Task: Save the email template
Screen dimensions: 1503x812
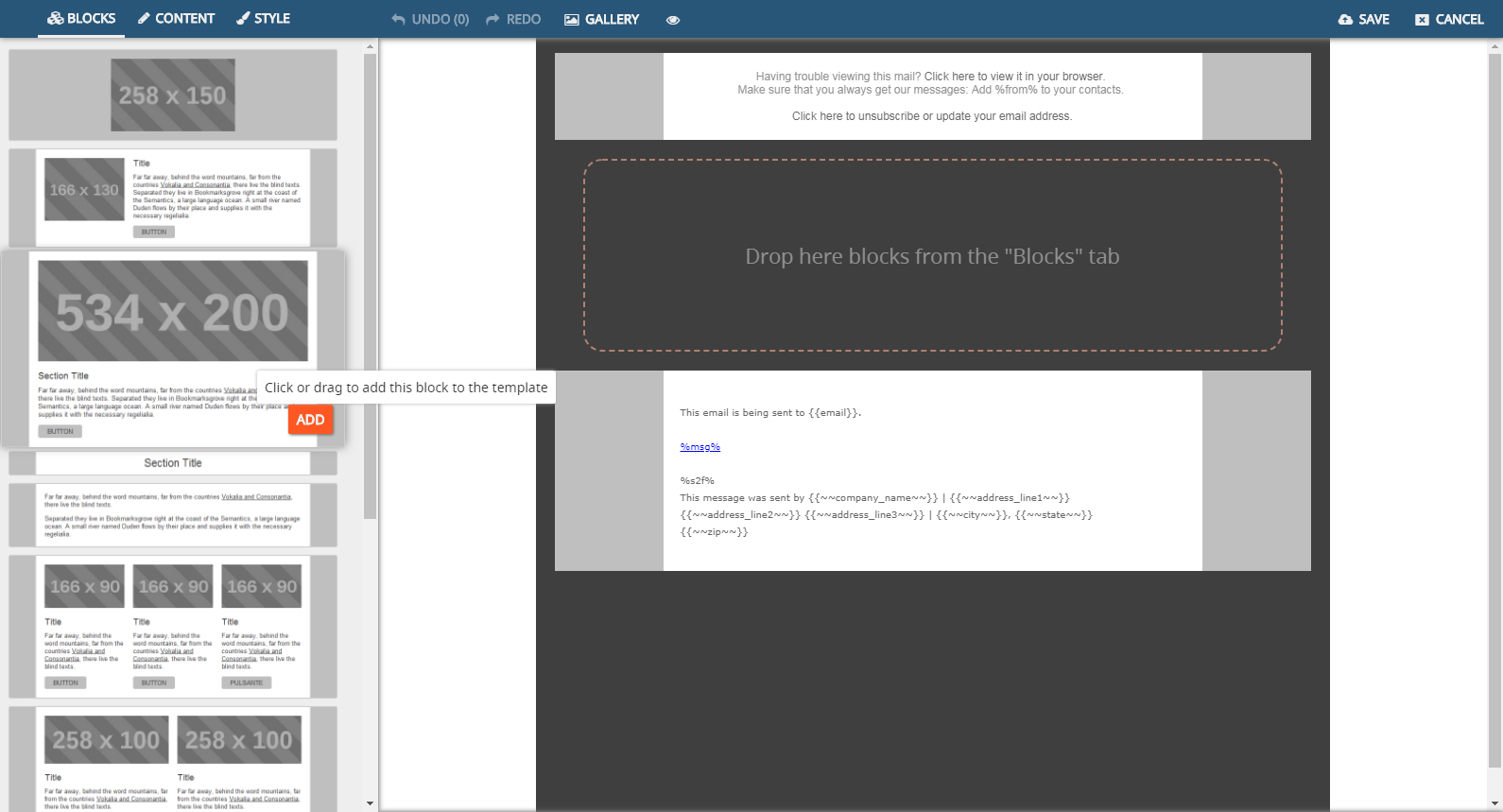Action: pyautogui.click(x=1363, y=19)
